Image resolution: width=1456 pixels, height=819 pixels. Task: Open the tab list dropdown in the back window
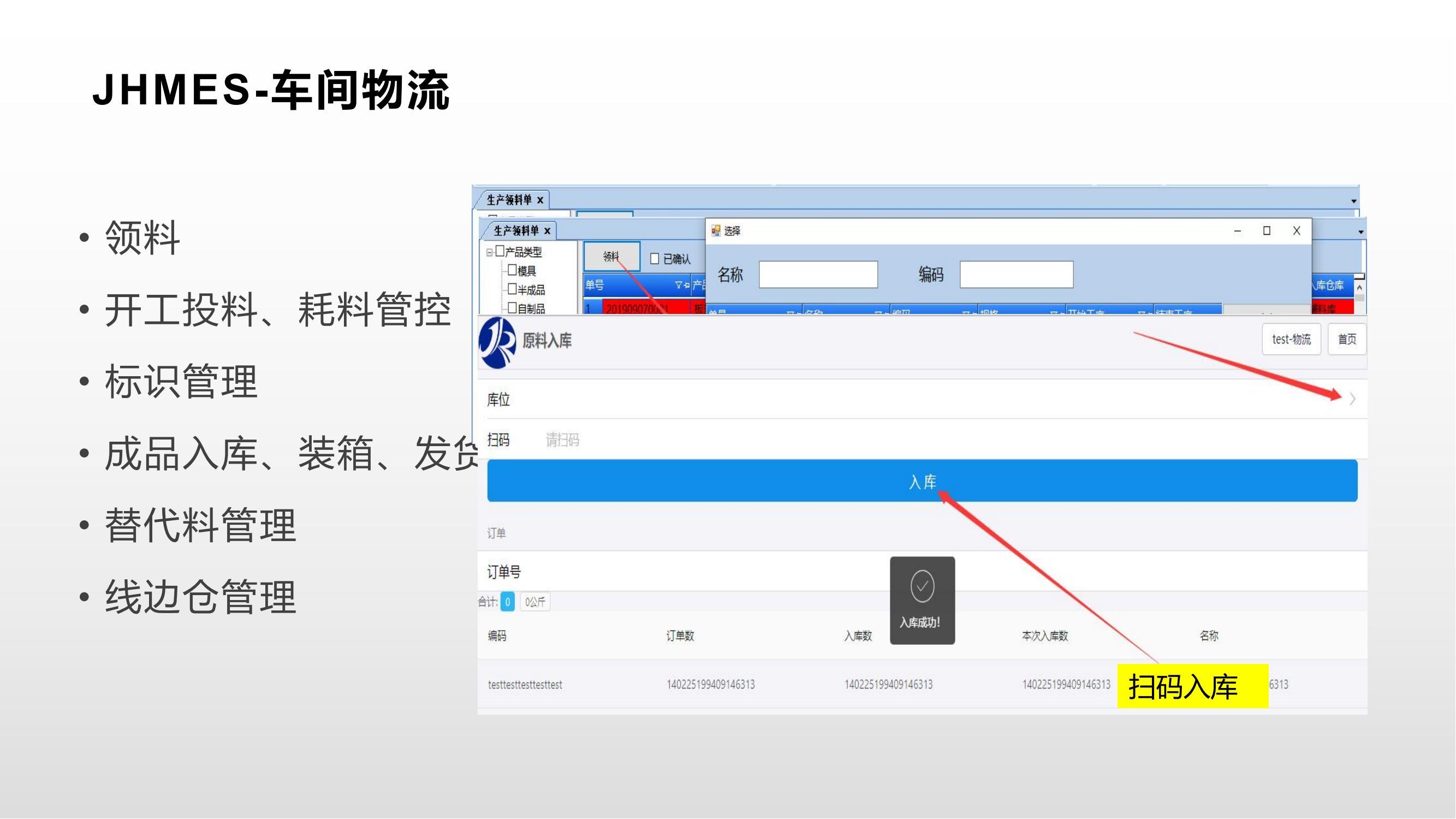pyautogui.click(x=1354, y=201)
